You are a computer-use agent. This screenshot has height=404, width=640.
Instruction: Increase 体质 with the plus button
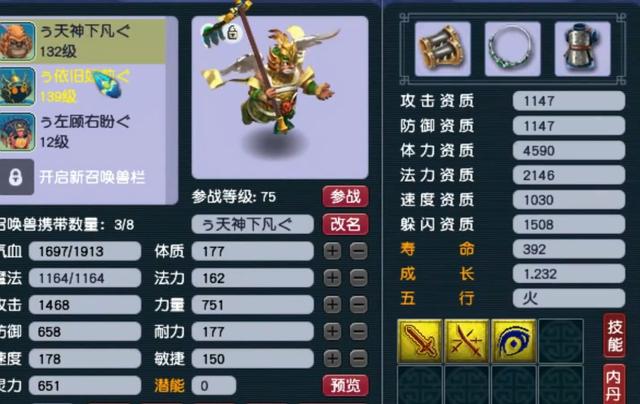coord(332,251)
